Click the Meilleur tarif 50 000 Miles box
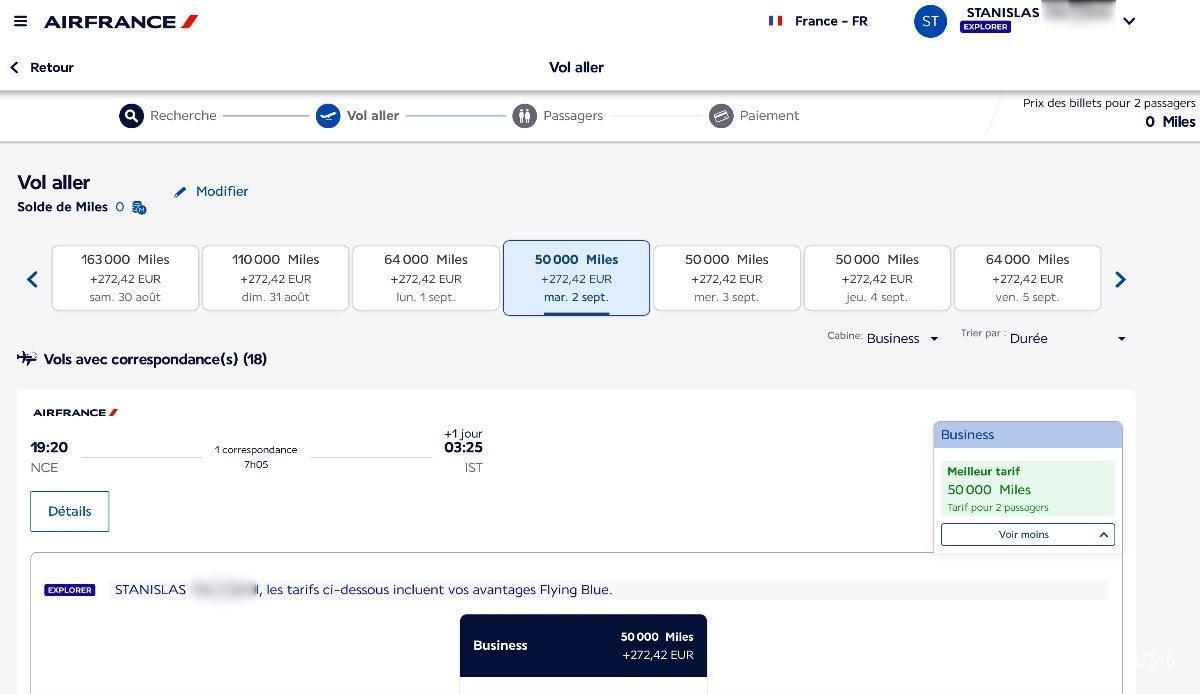Image resolution: width=1200 pixels, height=694 pixels. [1027, 489]
